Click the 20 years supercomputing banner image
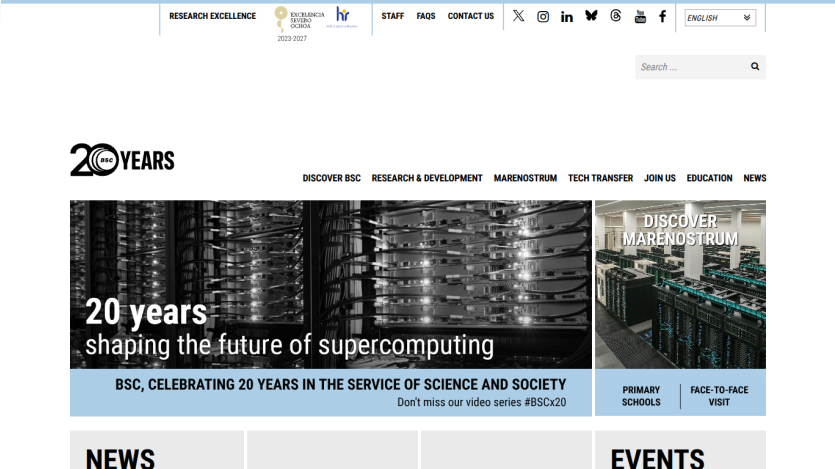 pos(331,284)
